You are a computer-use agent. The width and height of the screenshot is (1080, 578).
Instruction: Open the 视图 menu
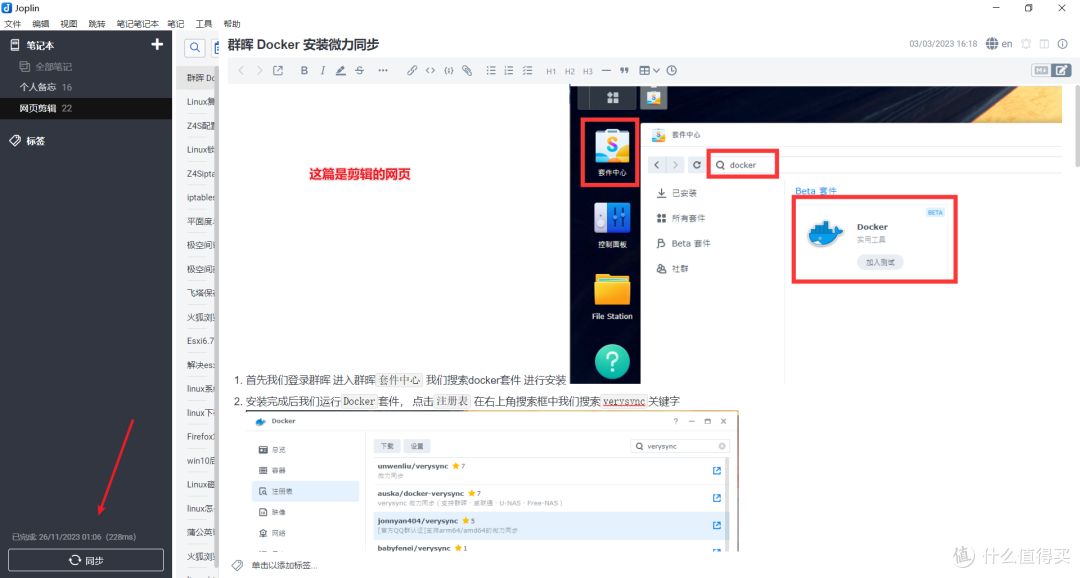[68, 23]
